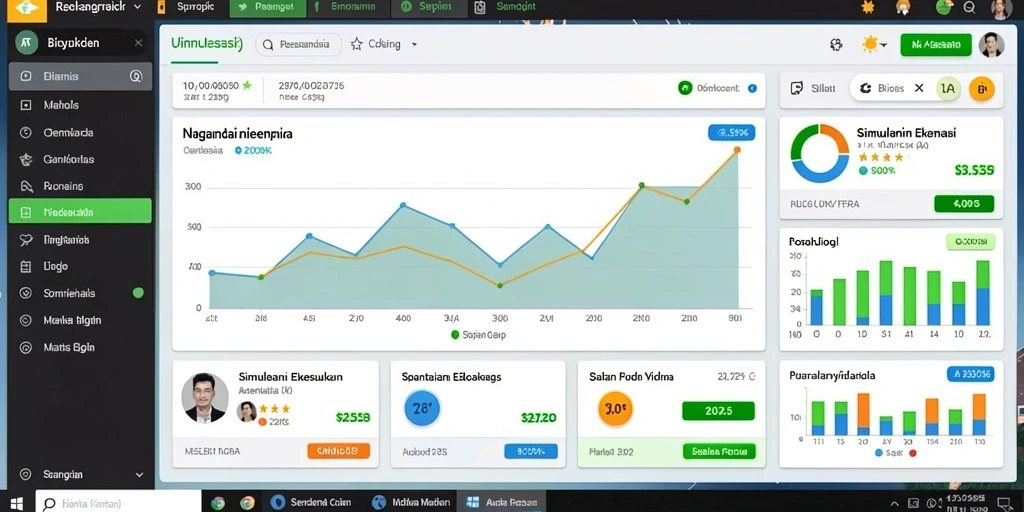1024x512 pixels.
Task: Click the star icon beside Cdsing
Action: pyautogui.click(x=357, y=44)
